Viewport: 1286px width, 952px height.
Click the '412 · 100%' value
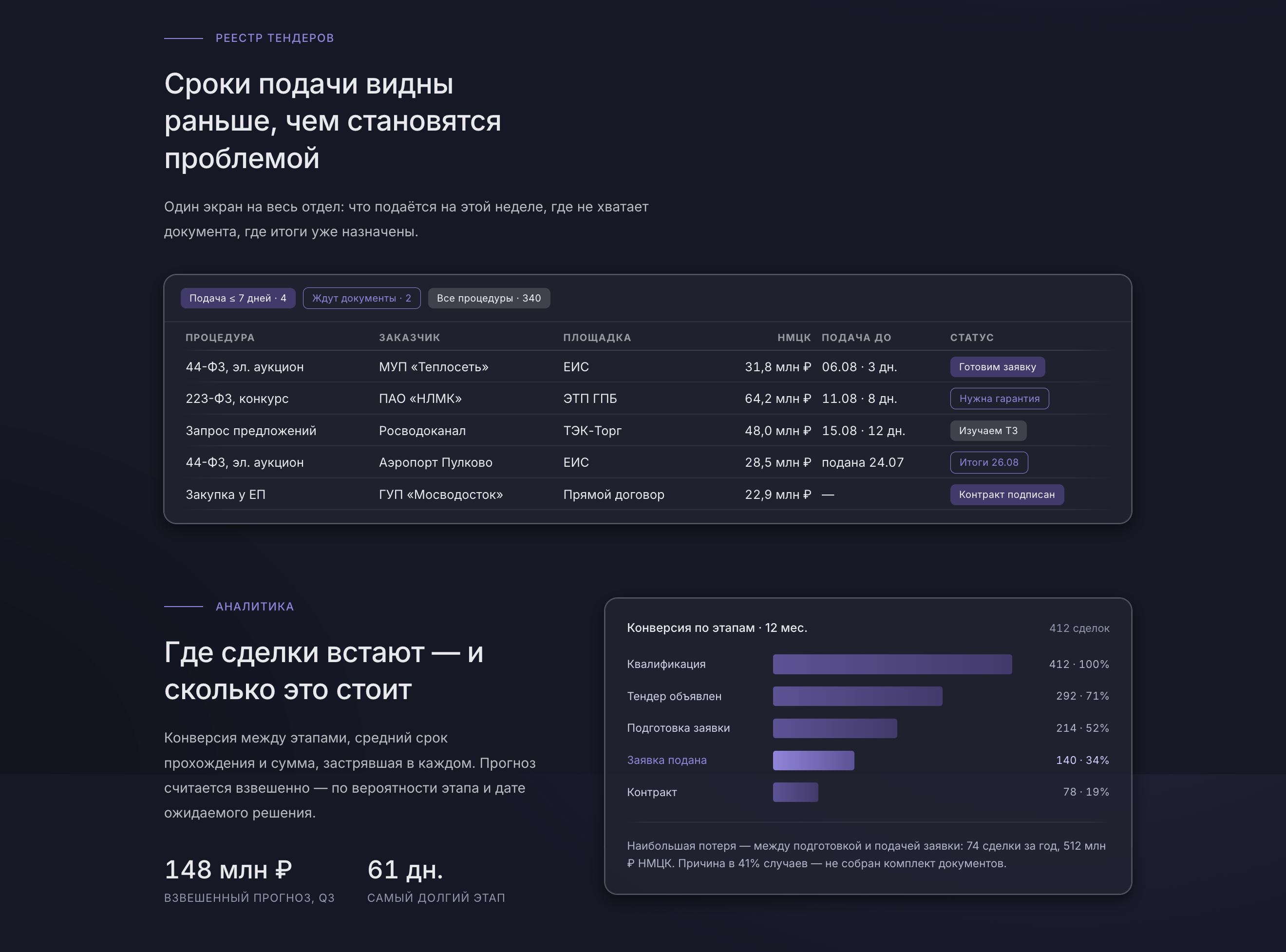[1078, 664]
